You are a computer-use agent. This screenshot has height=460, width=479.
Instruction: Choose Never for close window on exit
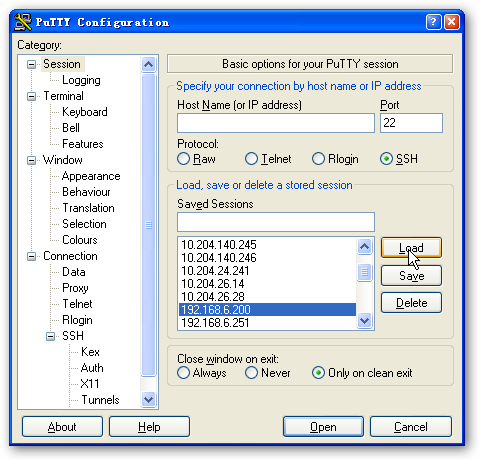click(x=251, y=373)
